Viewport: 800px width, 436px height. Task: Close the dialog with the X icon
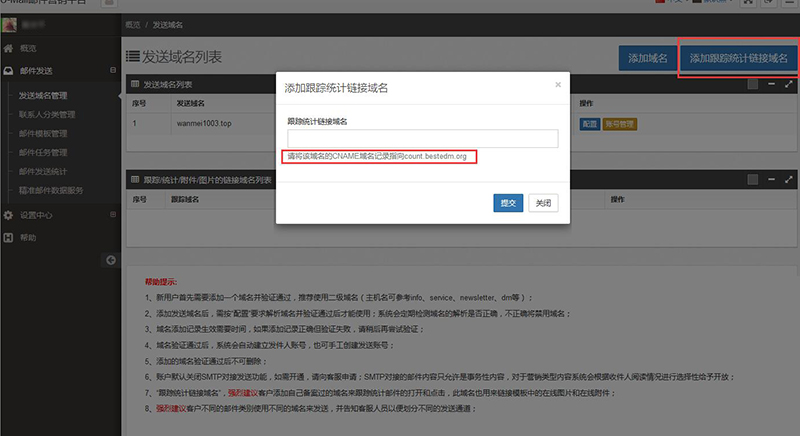pos(558,85)
